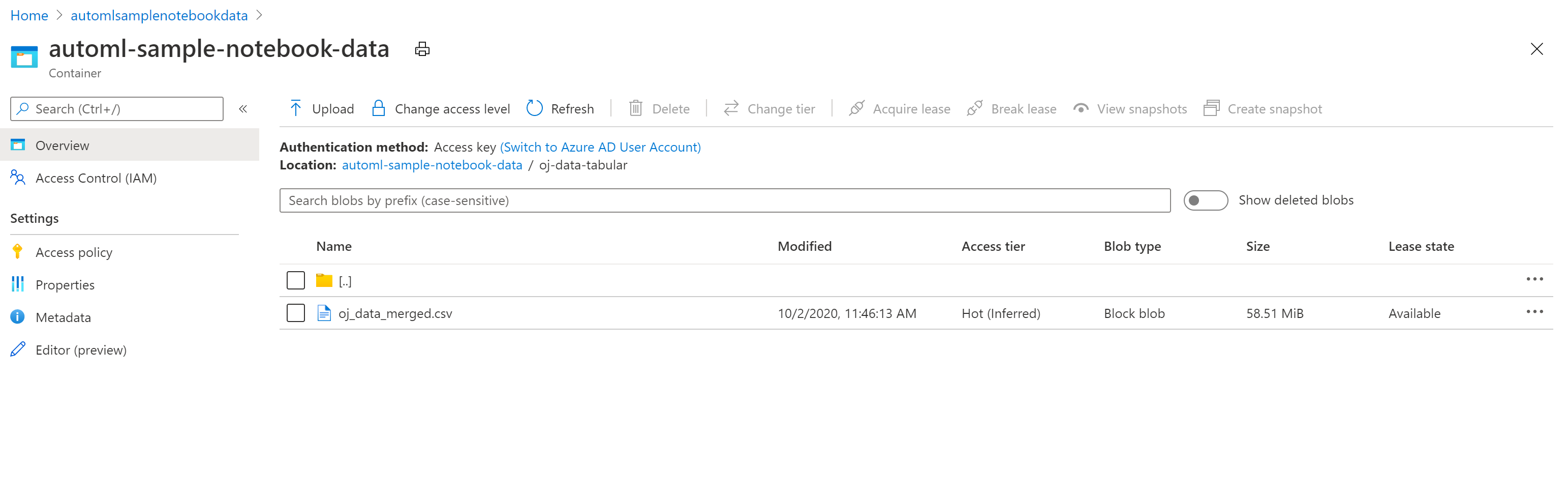Click the Hot (Inferred) access tier cell

pos(1001,313)
